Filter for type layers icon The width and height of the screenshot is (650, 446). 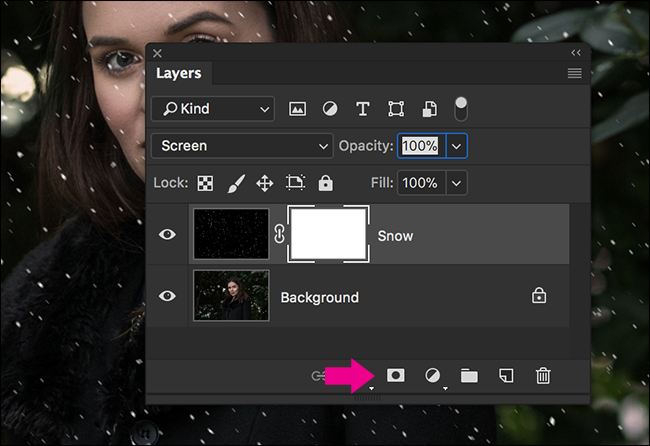point(363,109)
